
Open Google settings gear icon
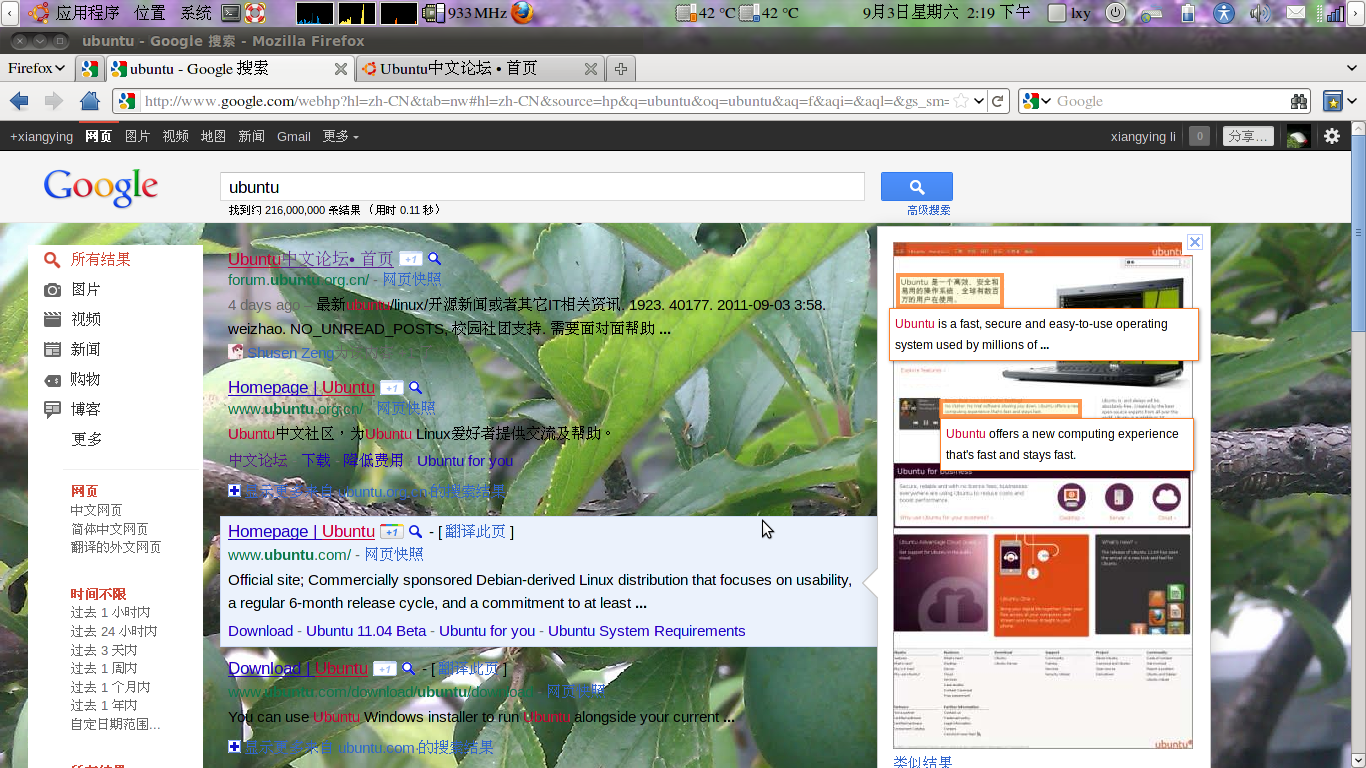(1332, 136)
